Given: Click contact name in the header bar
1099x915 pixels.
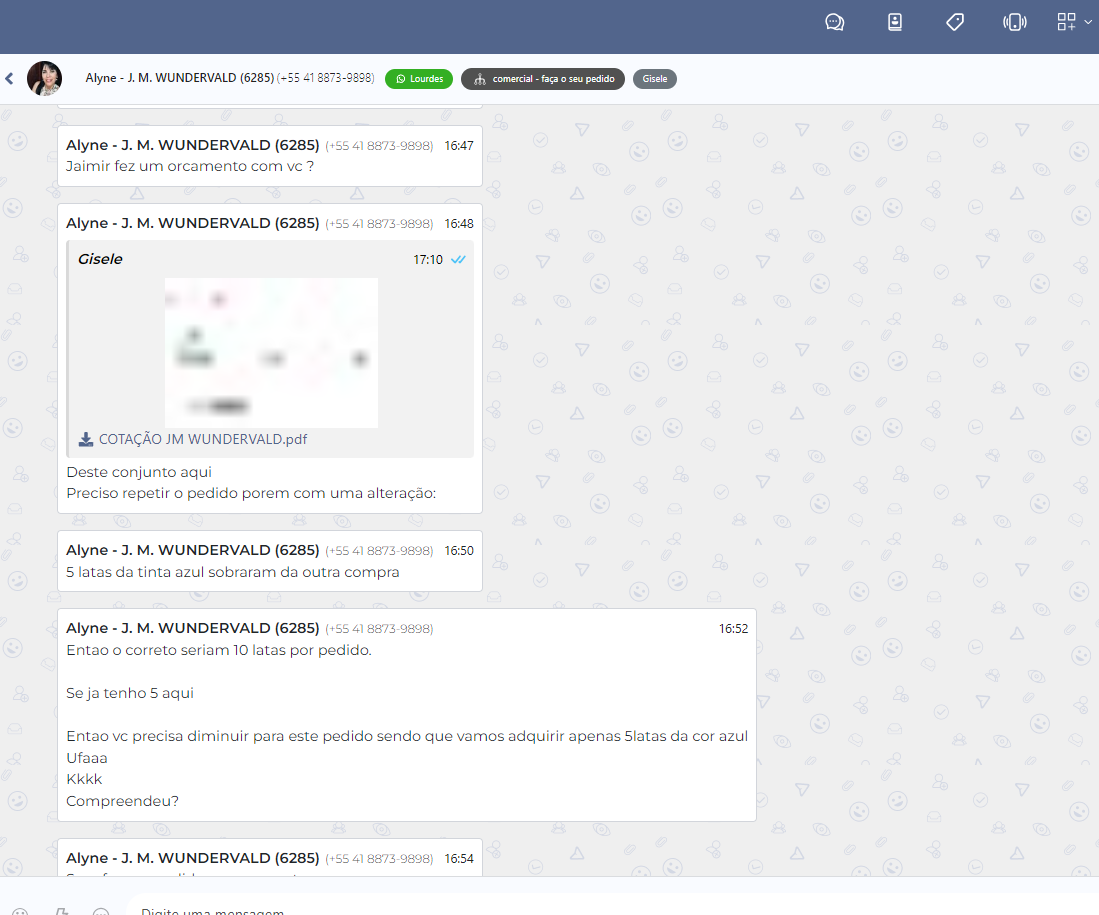Looking at the screenshot, I should pyautogui.click(x=179, y=78).
